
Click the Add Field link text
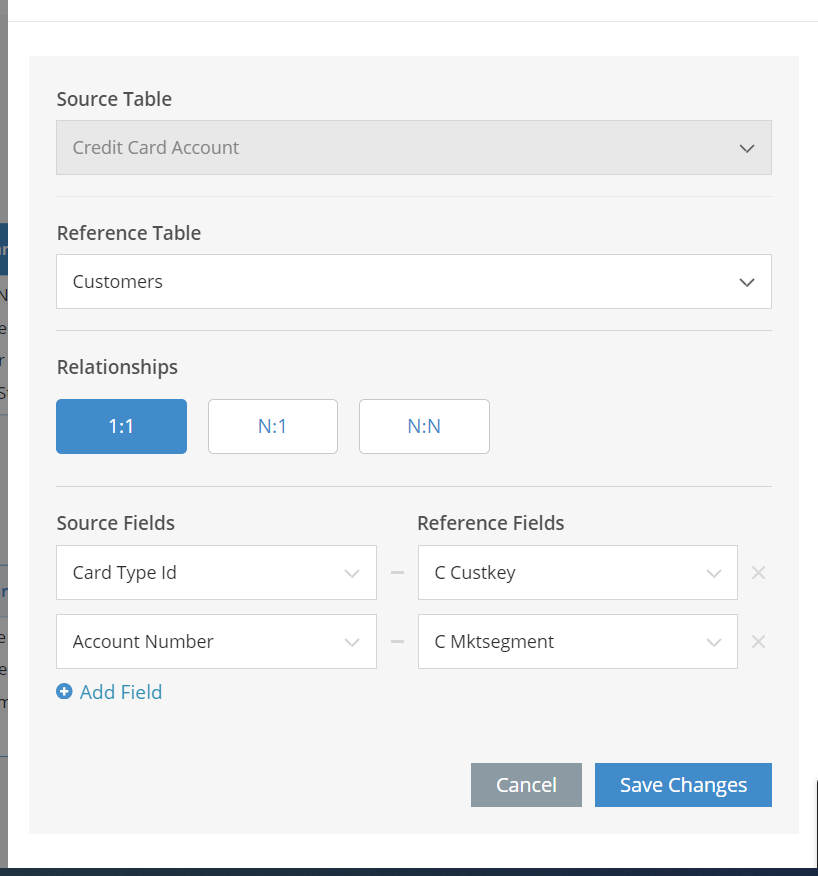(x=120, y=691)
